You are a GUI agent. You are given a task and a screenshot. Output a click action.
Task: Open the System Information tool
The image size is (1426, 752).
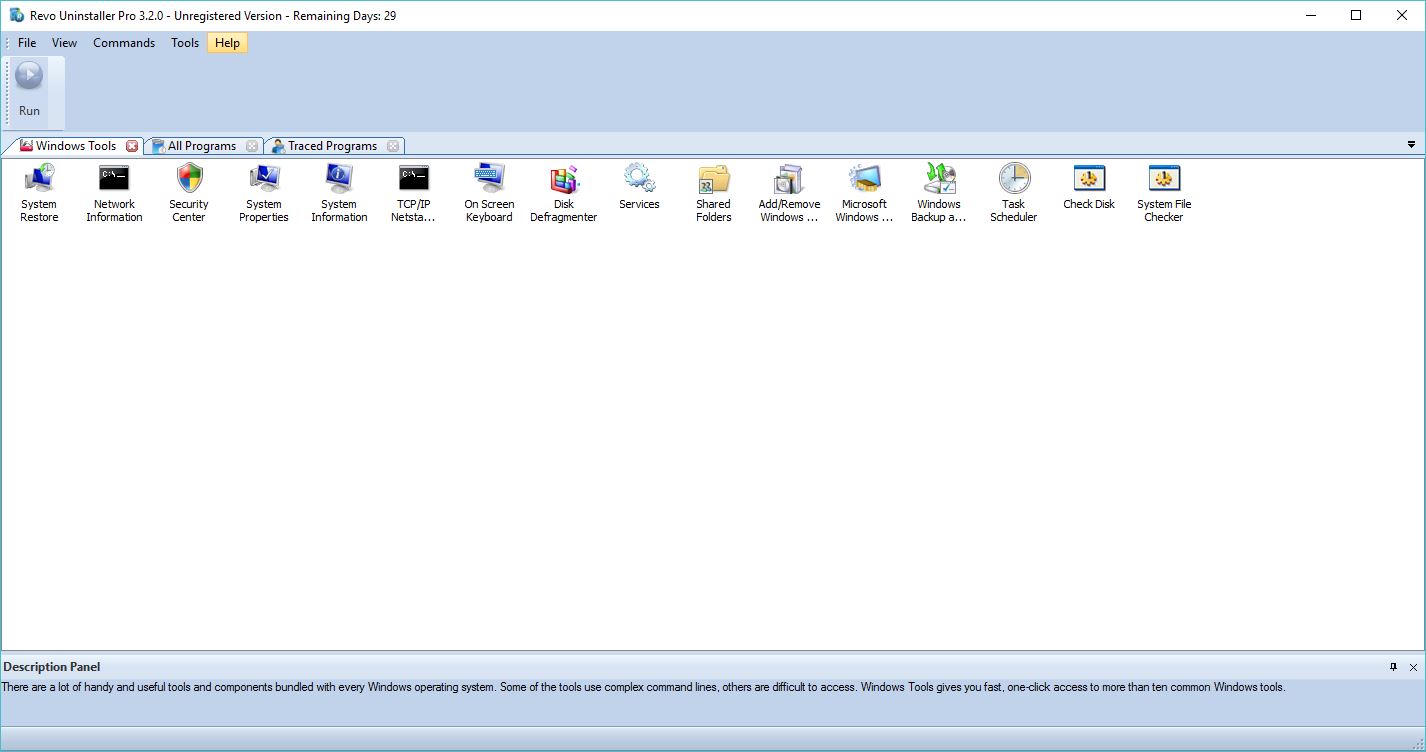click(338, 192)
